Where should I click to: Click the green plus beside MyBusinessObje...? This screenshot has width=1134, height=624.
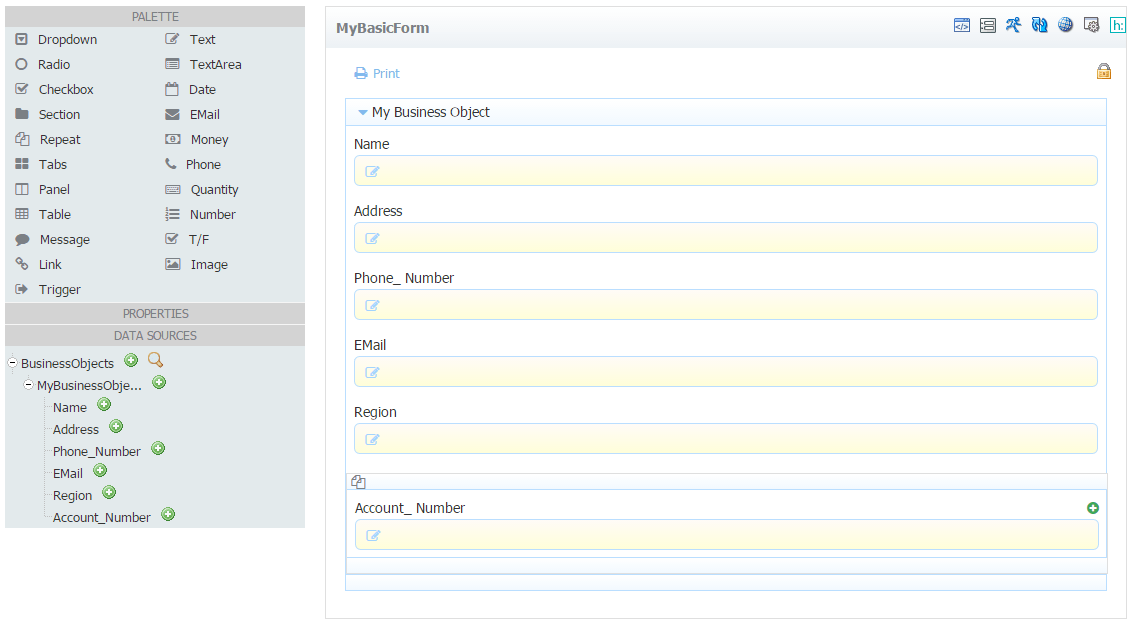point(159,382)
